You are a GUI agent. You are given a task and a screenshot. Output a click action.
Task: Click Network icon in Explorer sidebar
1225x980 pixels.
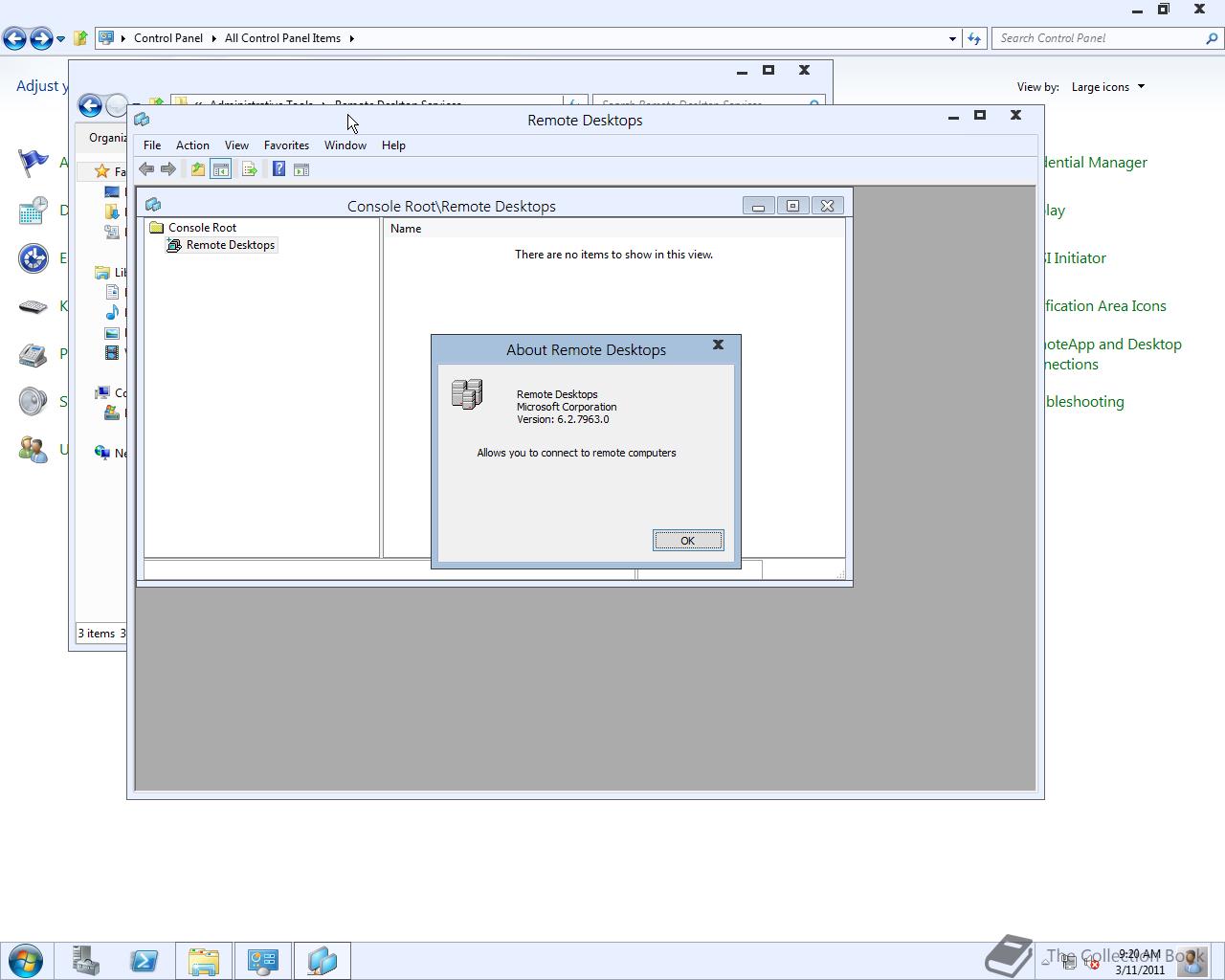(x=102, y=453)
